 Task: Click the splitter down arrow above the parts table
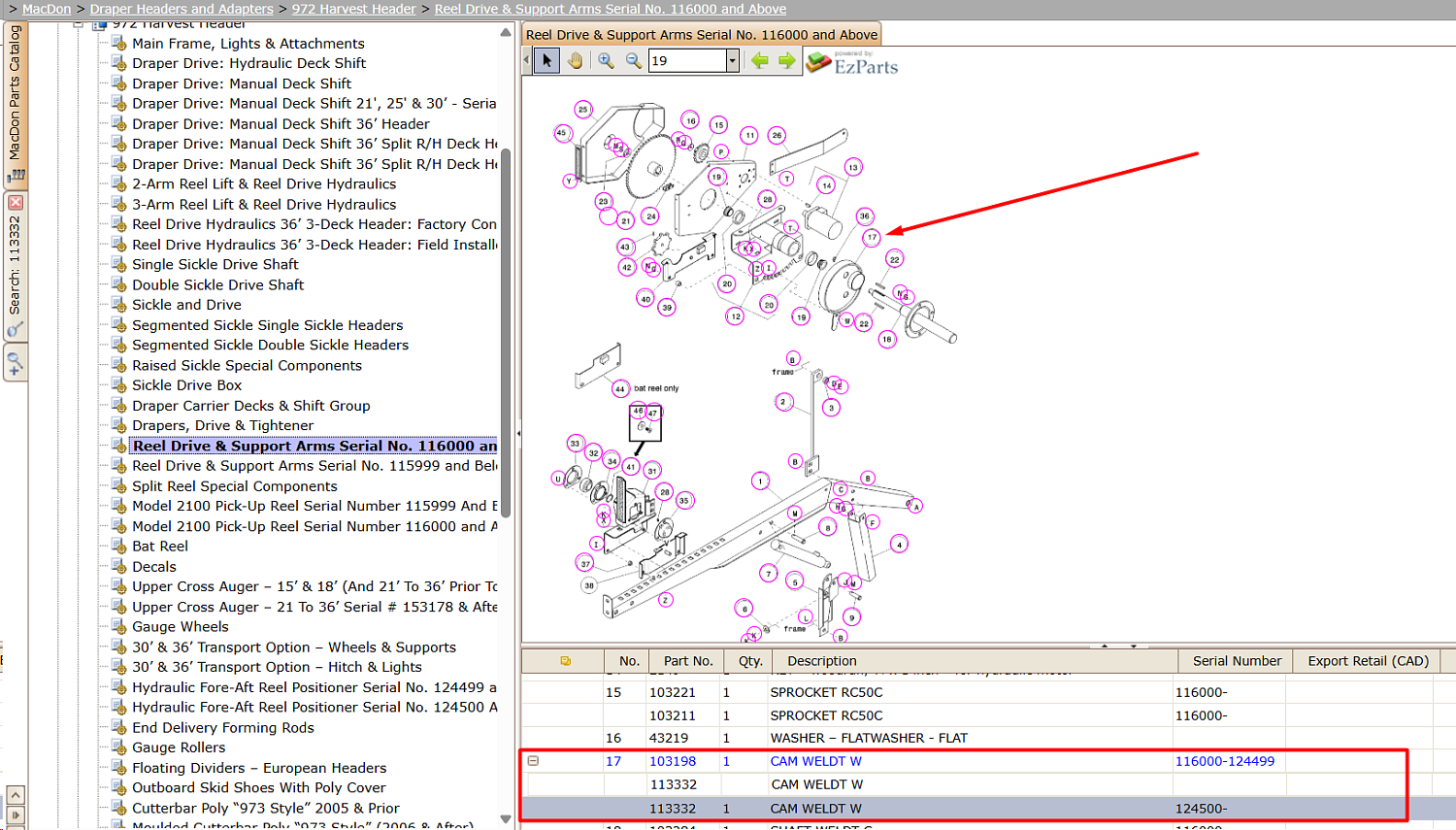1133,646
